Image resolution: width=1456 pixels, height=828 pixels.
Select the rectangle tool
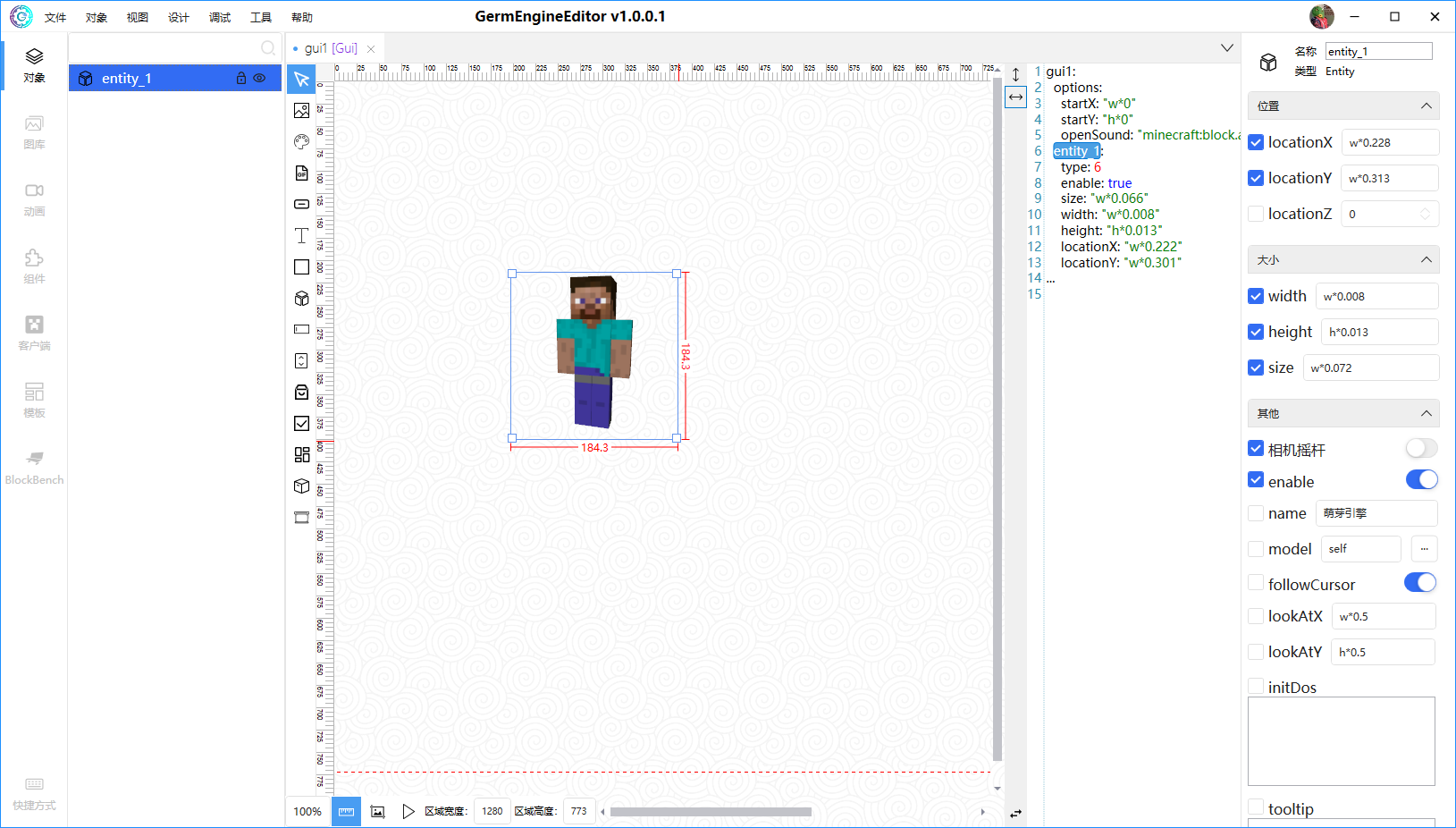coord(302,267)
